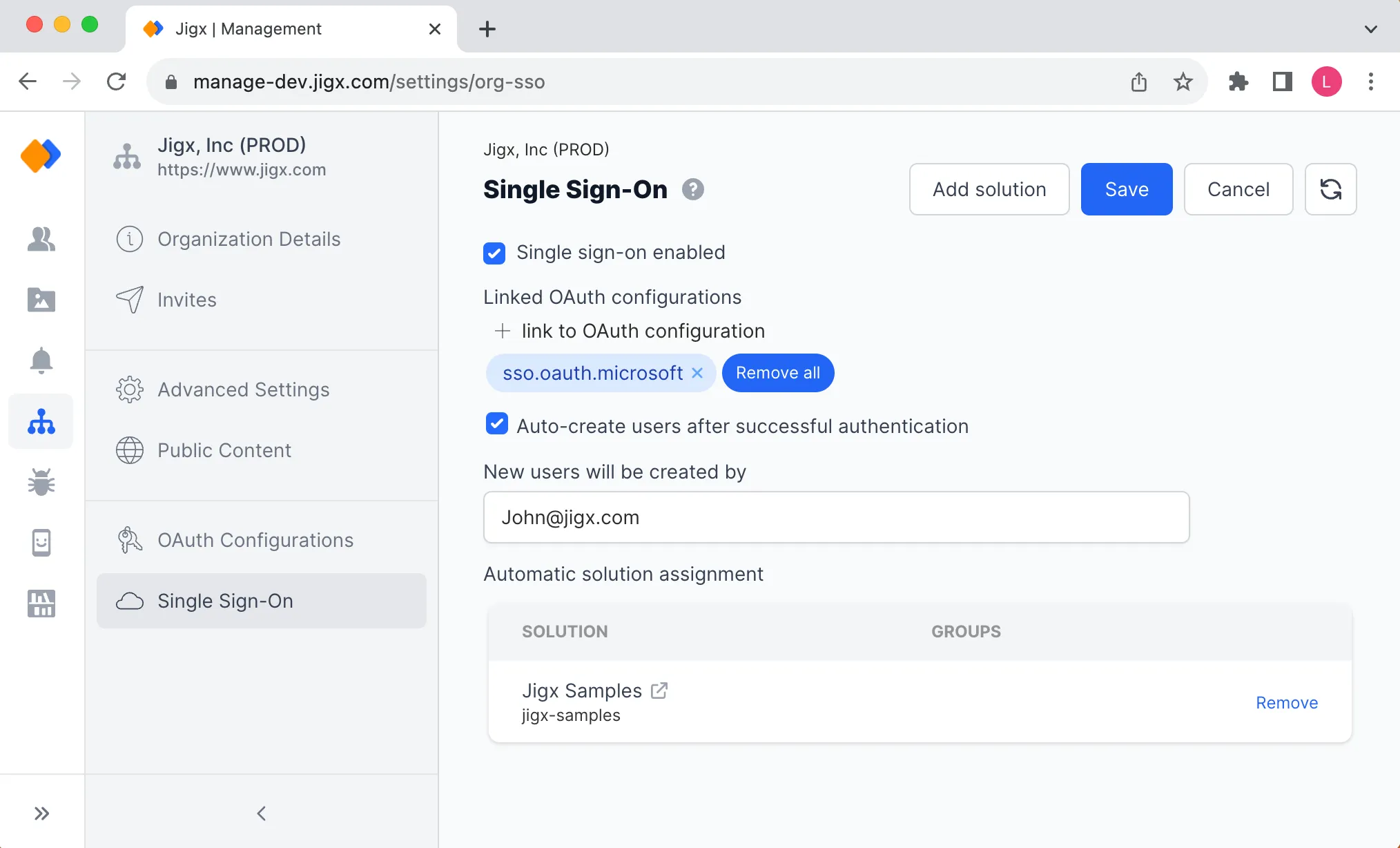Open the debug bug sidebar icon

(41, 482)
